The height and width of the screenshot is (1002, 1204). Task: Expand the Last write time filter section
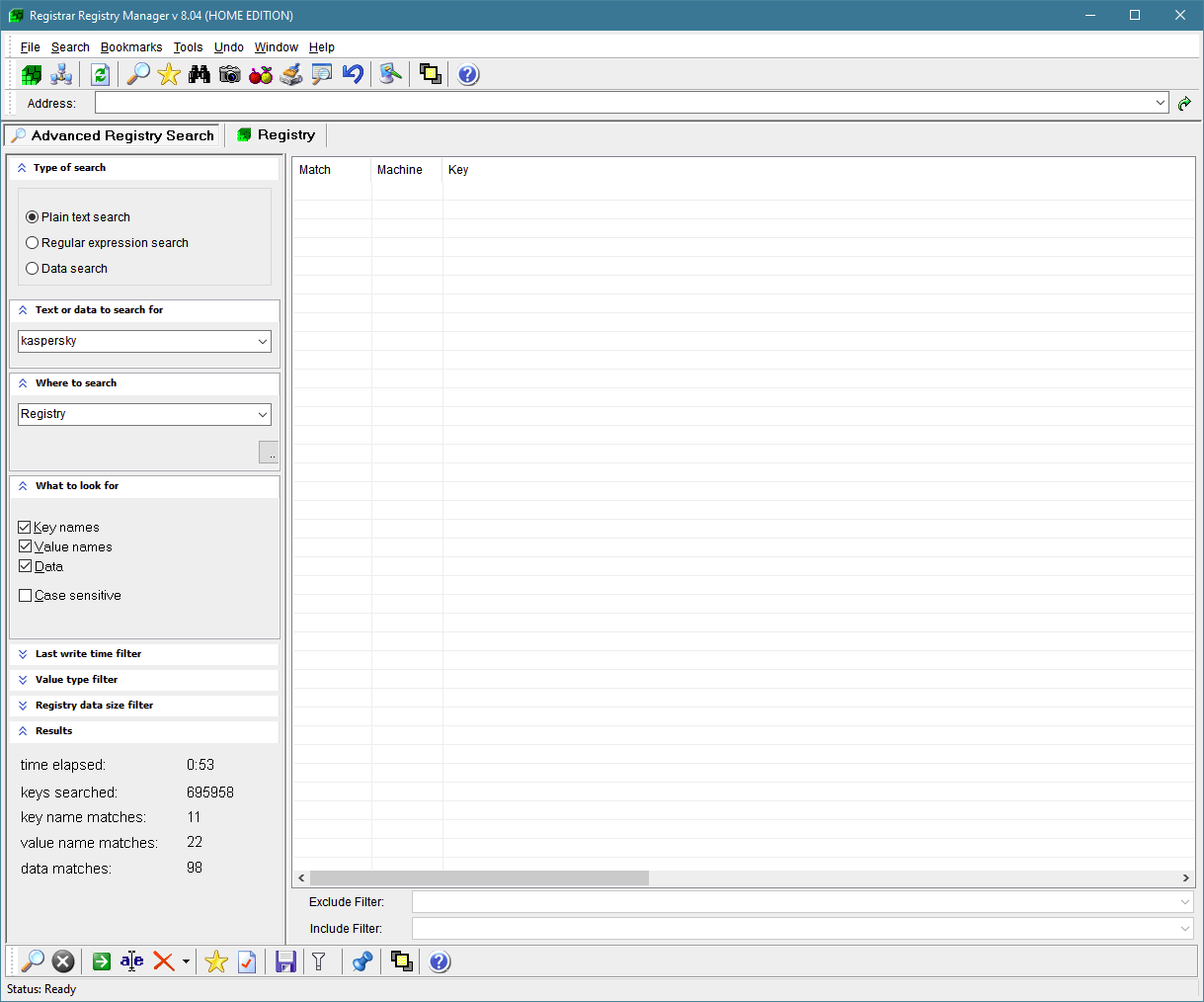tap(88, 654)
